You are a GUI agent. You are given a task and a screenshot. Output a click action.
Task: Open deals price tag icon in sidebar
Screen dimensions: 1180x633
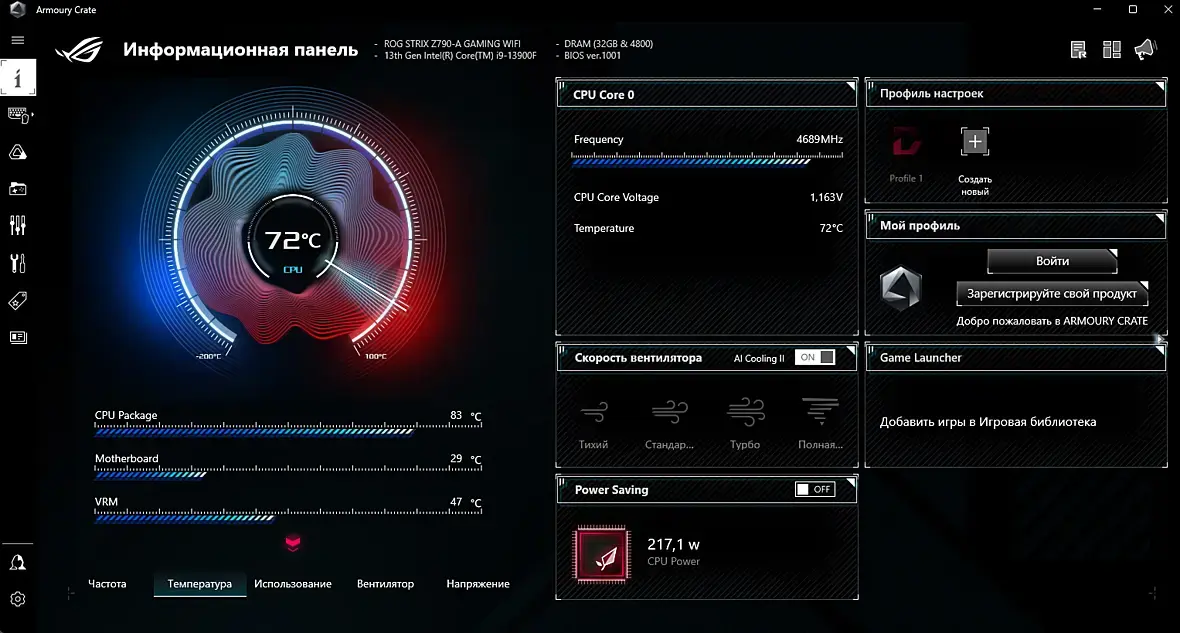tap(17, 301)
